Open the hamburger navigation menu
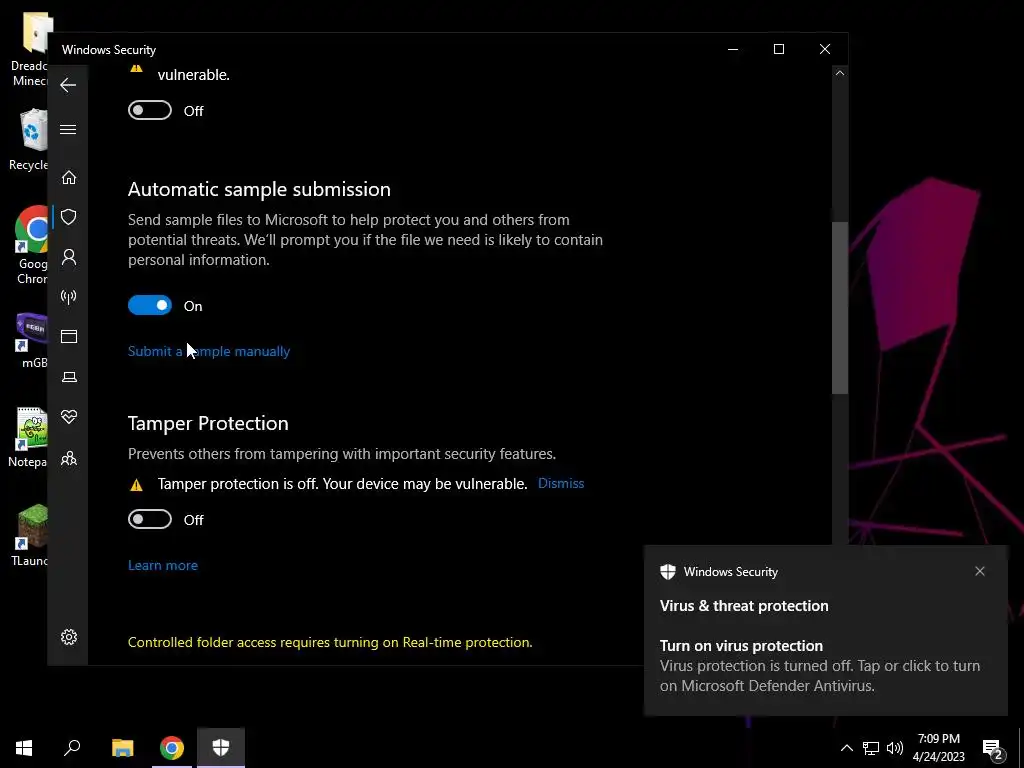1024x768 pixels. pos(68,129)
